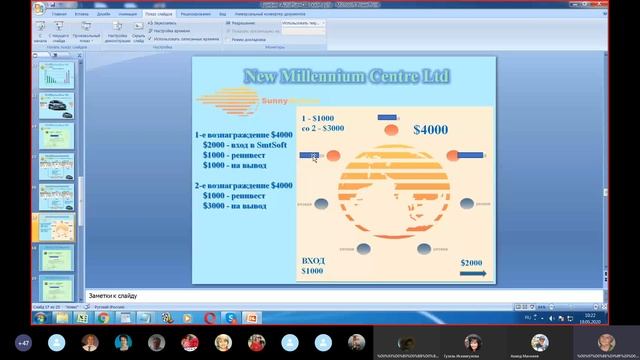Open the 'Дизайн' ribbon tab
Image resolution: width=640 pixels, height=360 pixels.
point(103,14)
